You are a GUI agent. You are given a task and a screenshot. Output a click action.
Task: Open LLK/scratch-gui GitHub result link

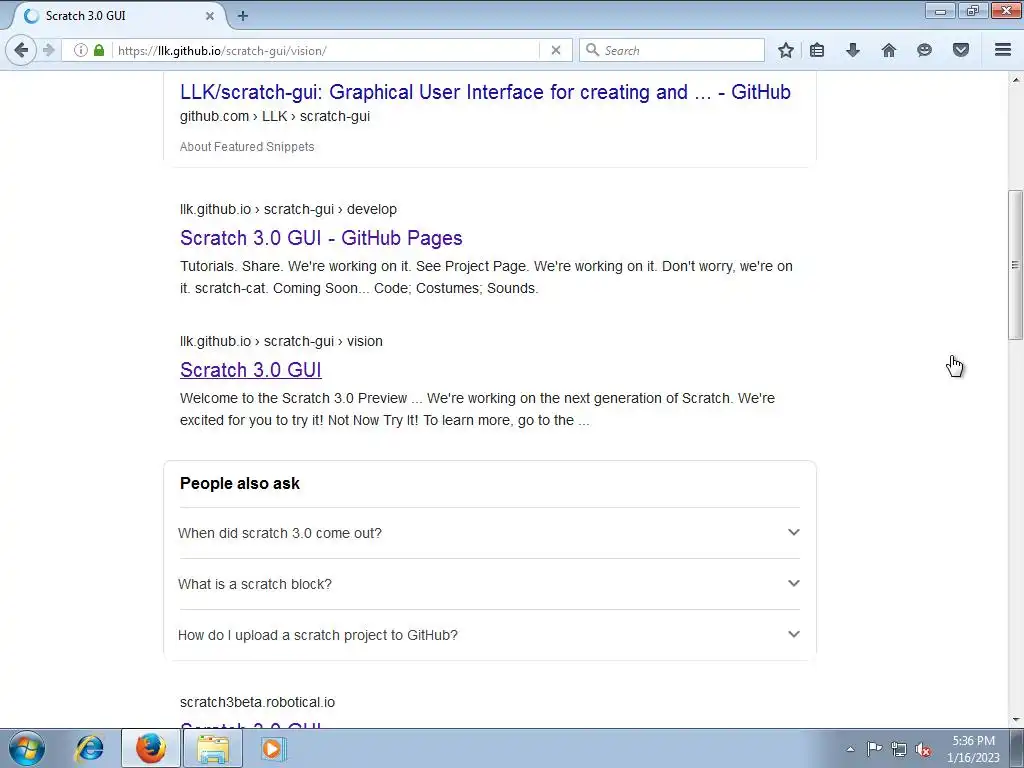click(x=485, y=92)
